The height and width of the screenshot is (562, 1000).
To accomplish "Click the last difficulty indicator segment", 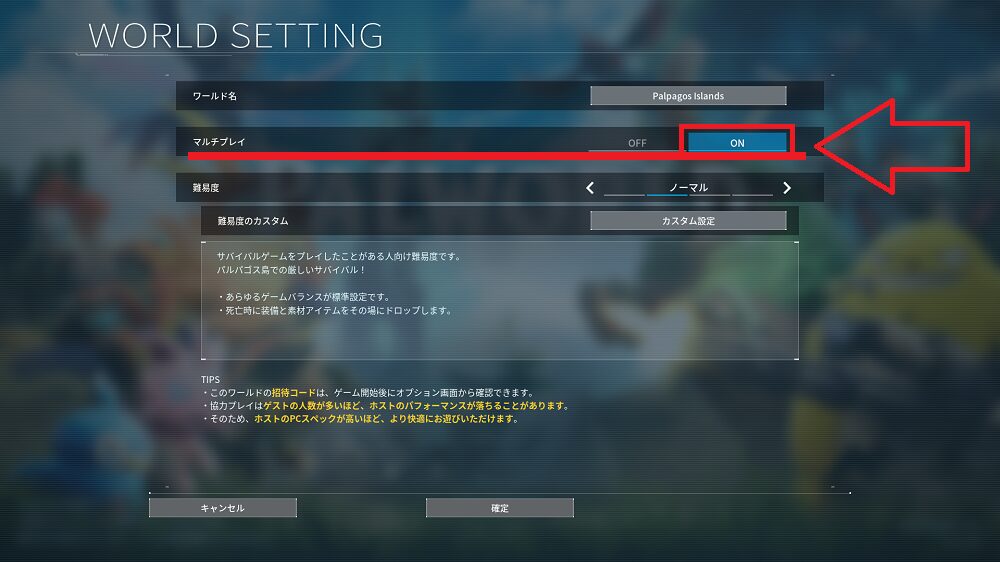I will coord(753,195).
